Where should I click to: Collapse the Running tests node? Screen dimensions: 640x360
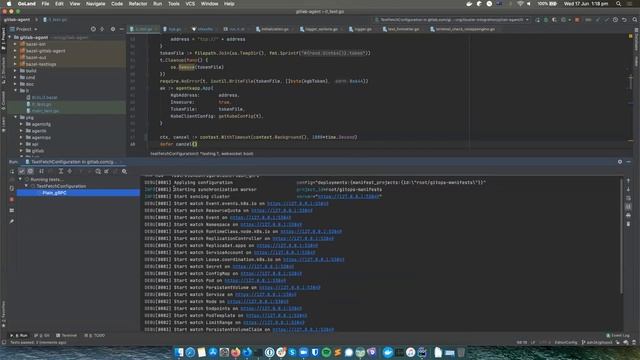pyautogui.click(x=20, y=179)
